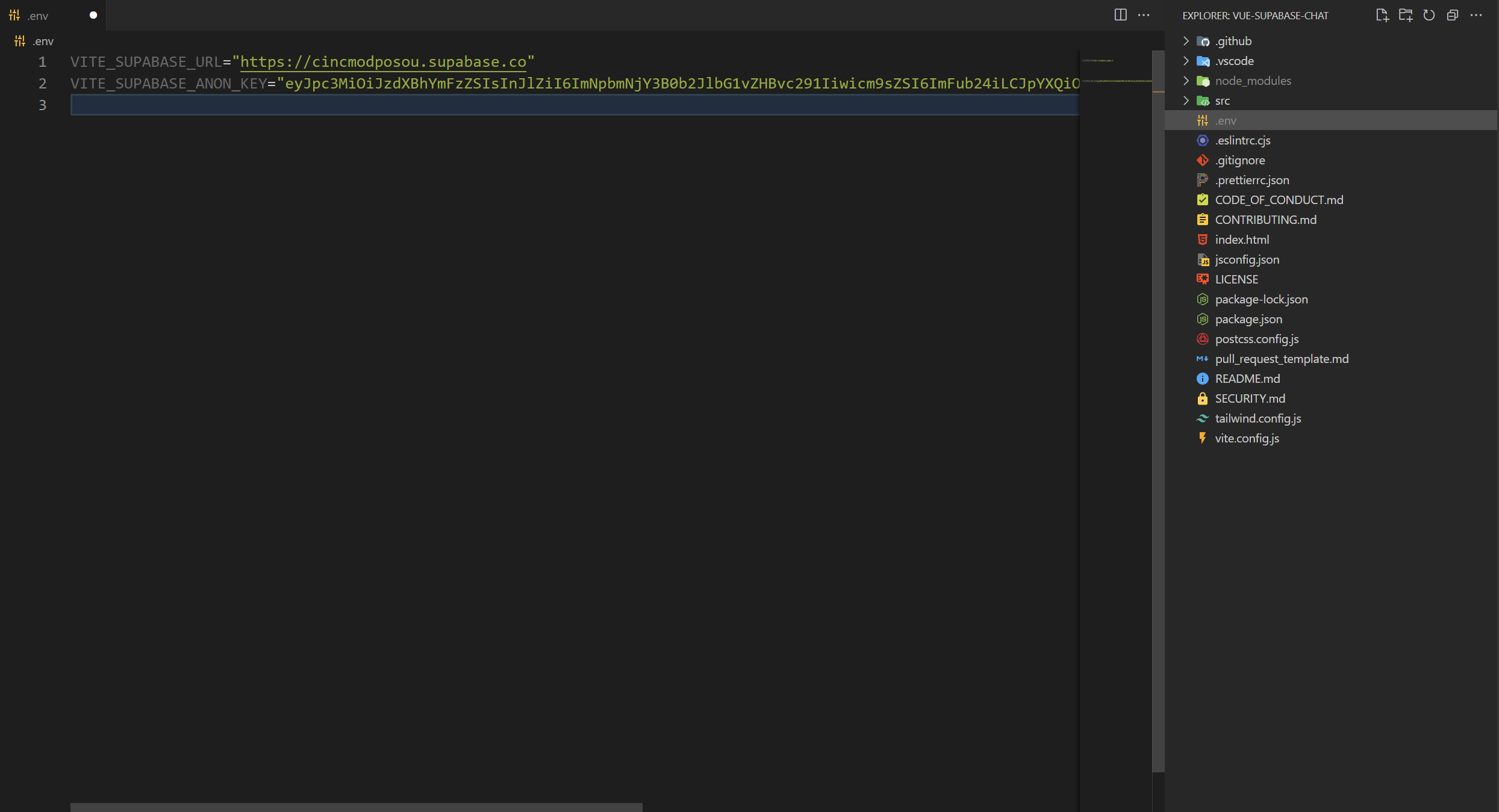The height and width of the screenshot is (812, 1499).
Task: Click New Folder icon in Explorer
Action: pyautogui.click(x=1406, y=15)
